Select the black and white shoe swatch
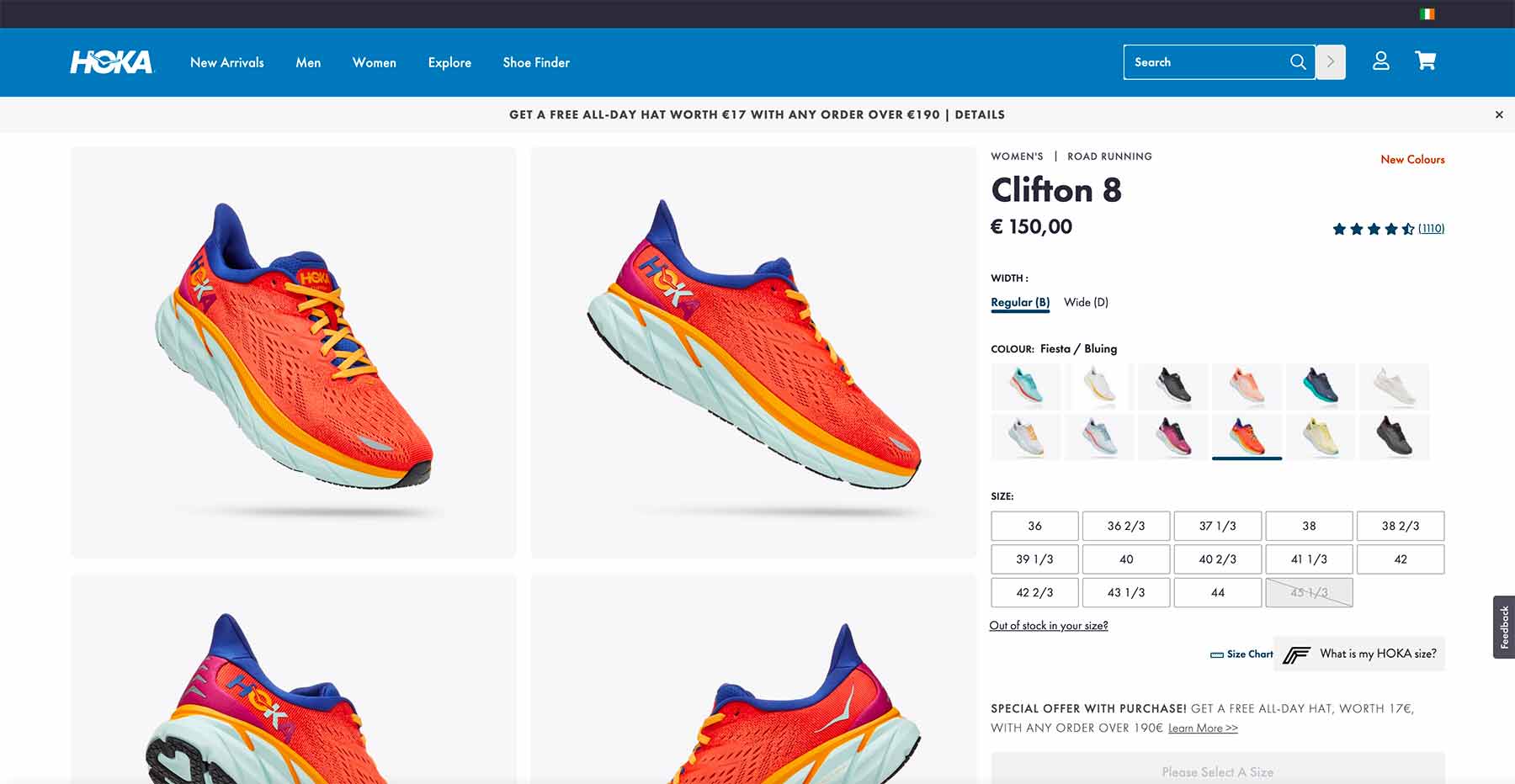Image resolution: width=1515 pixels, height=784 pixels. click(x=1173, y=386)
